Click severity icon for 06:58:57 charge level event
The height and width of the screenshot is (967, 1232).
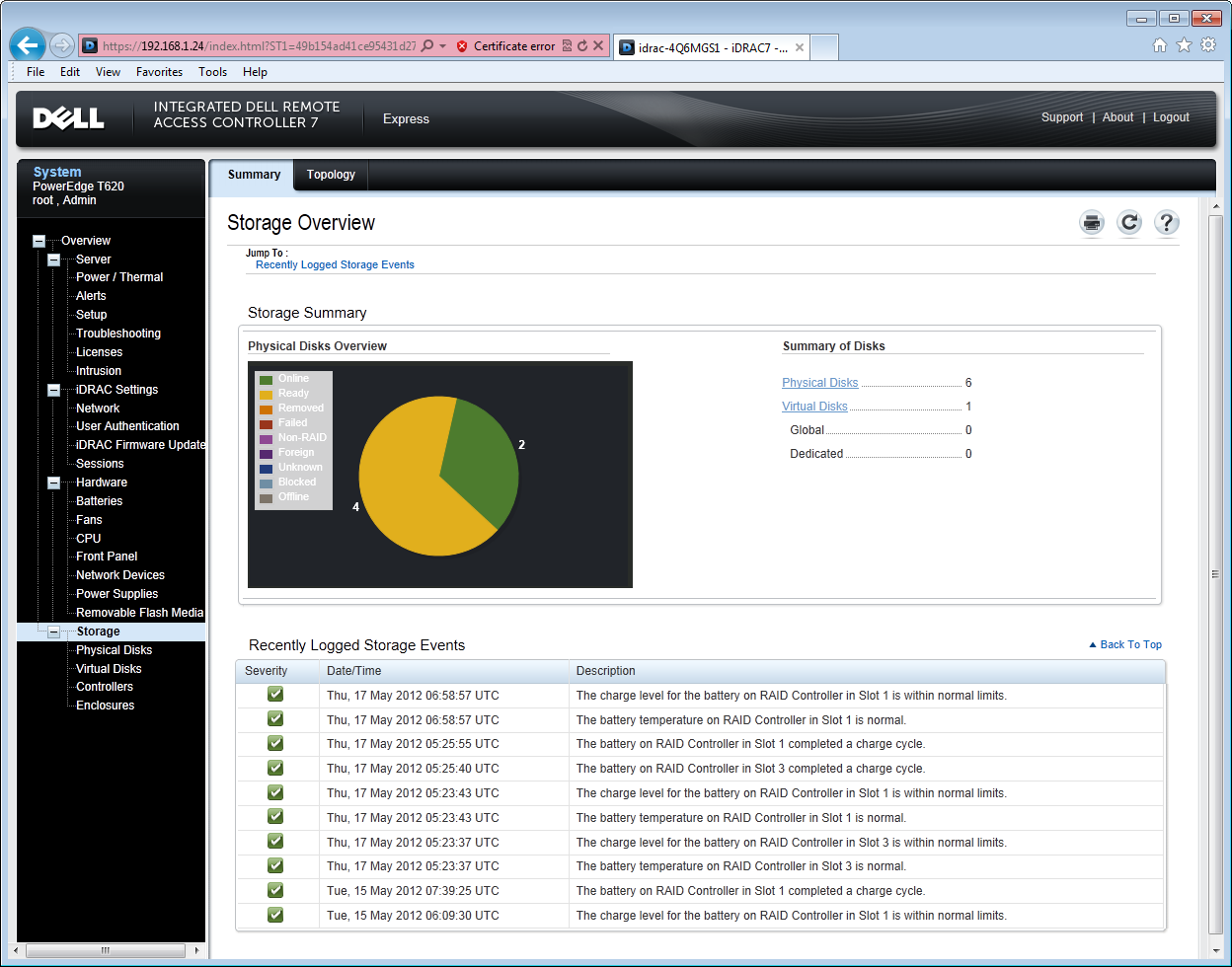click(x=275, y=695)
